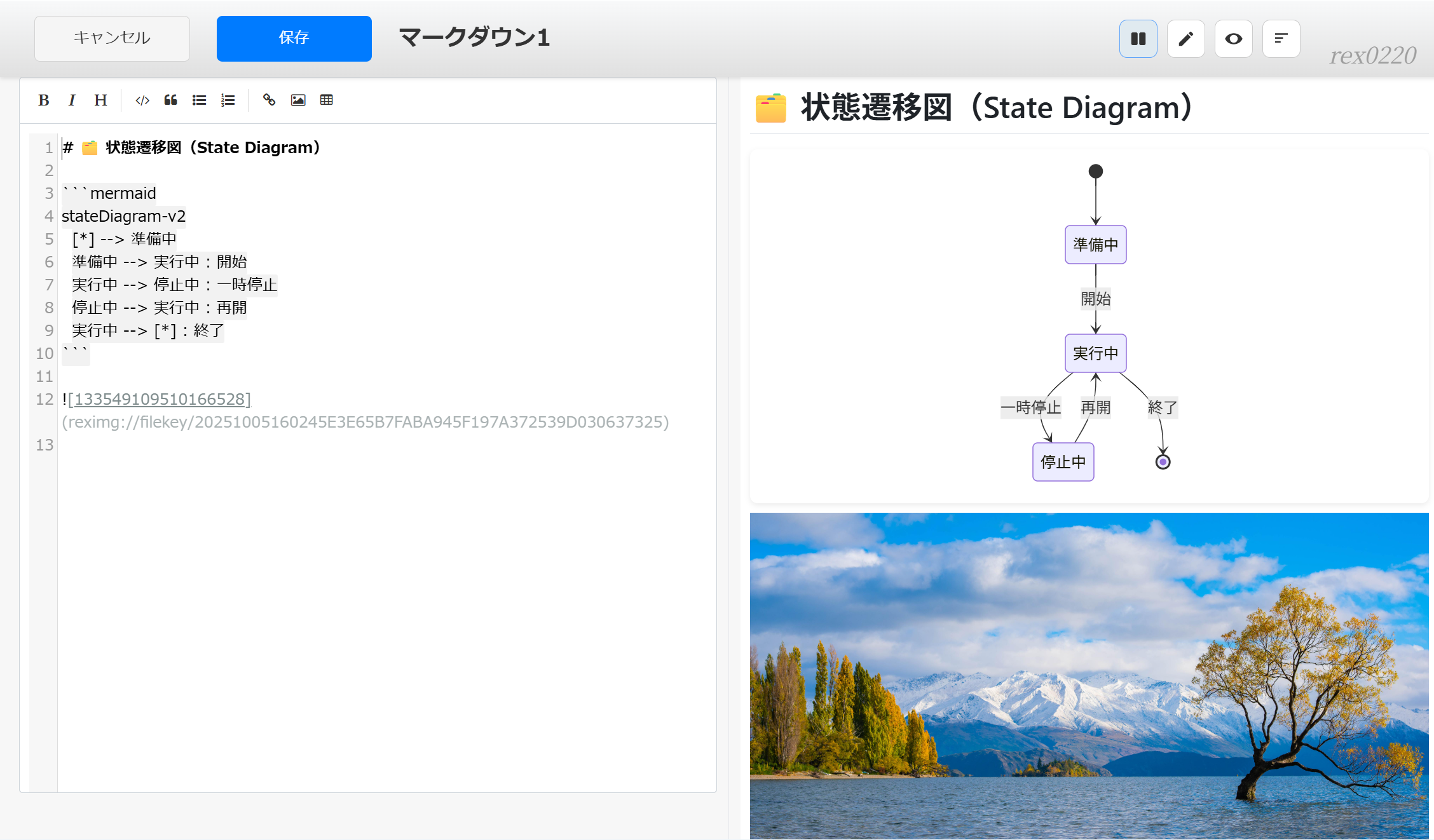Open the outline menu icon
The image size is (1434, 840).
click(x=1281, y=39)
